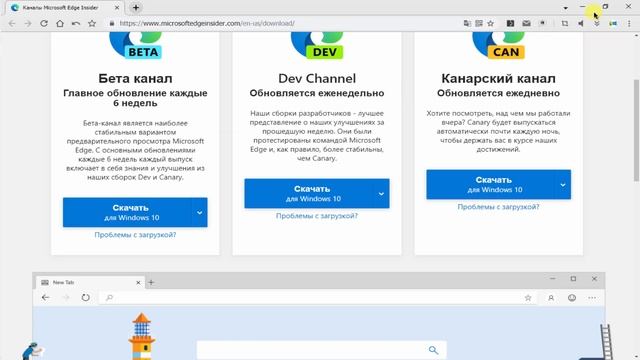The height and width of the screenshot is (360, 640).
Task: Click three-dot menu in preview browser image
Action: 592,298
